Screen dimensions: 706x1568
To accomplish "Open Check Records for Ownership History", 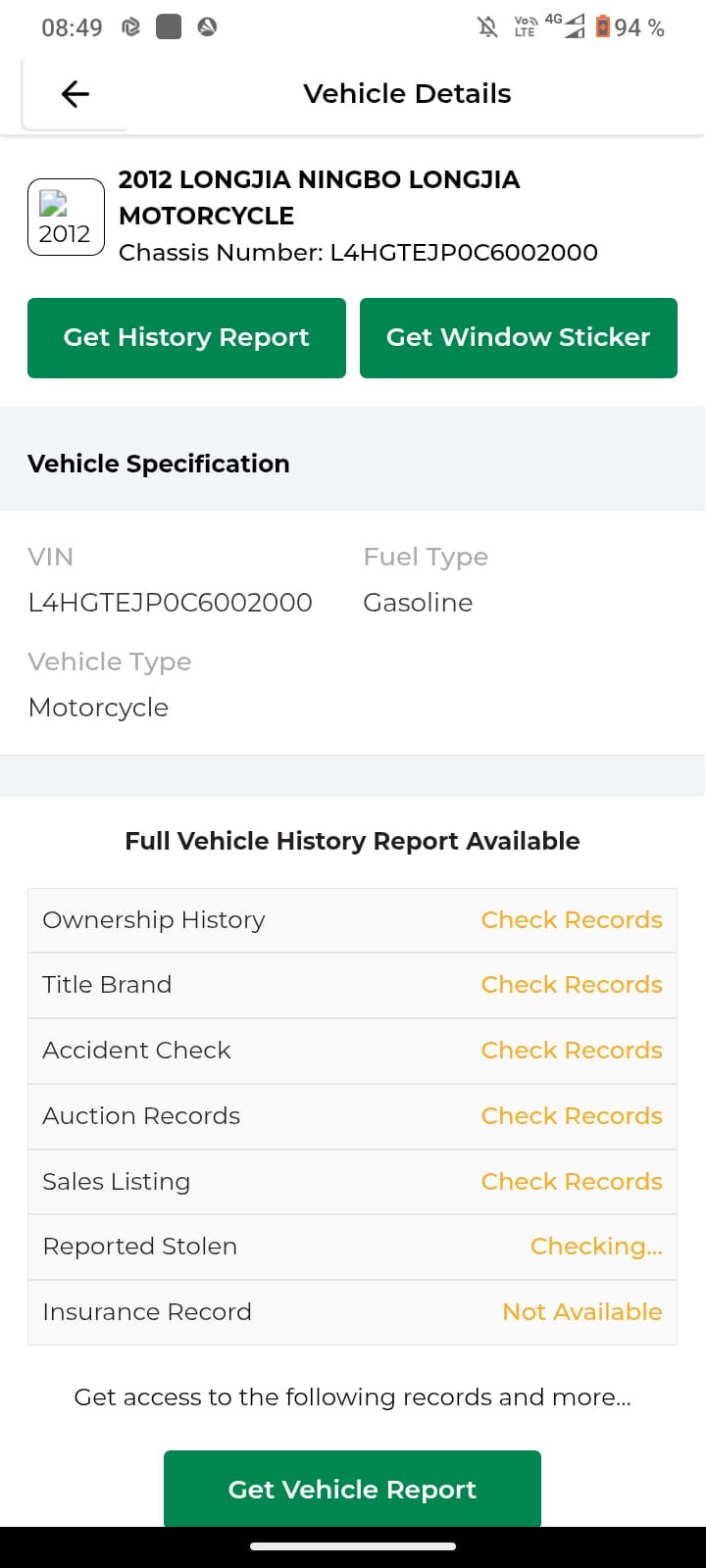I will 572,920.
